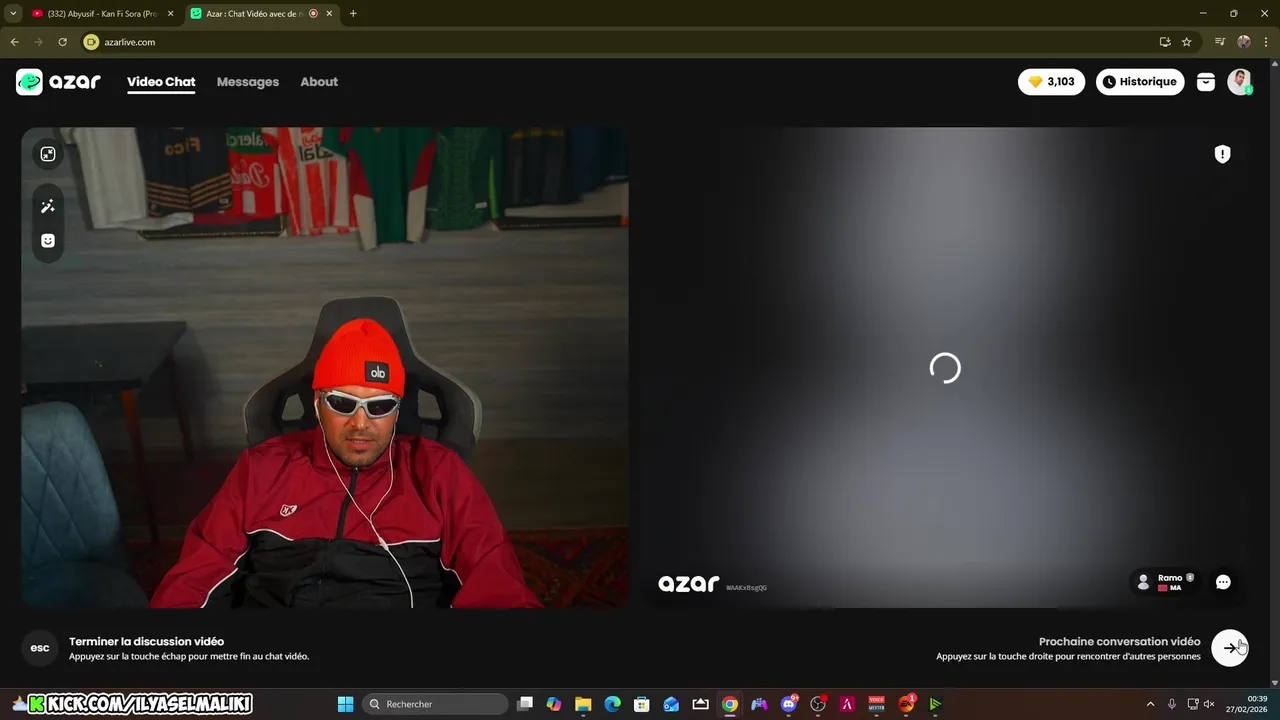Open the About page

(x=319, y=82)
